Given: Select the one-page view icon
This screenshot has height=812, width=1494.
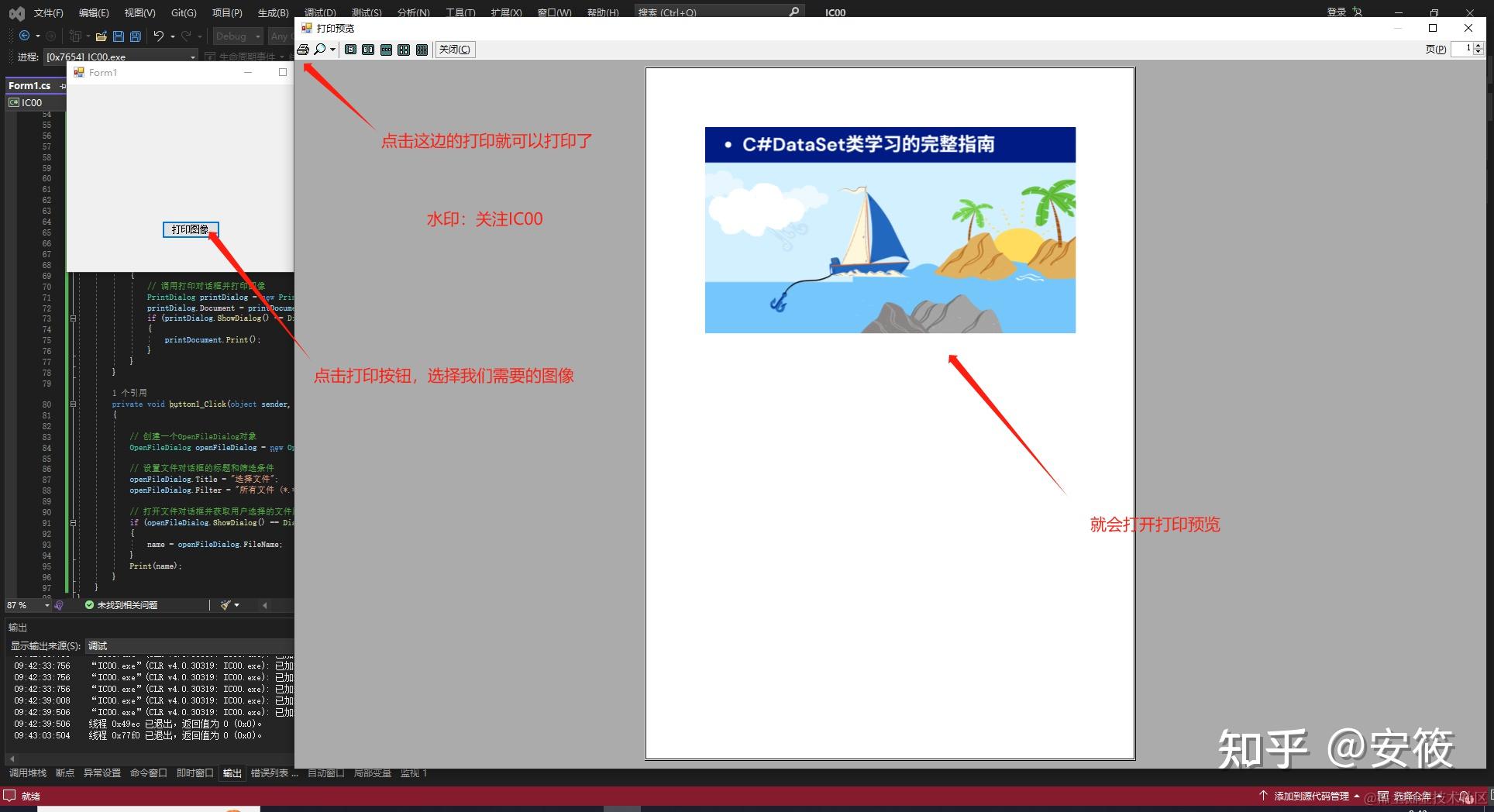Looking at the screenshot, I should pos(351,49).
